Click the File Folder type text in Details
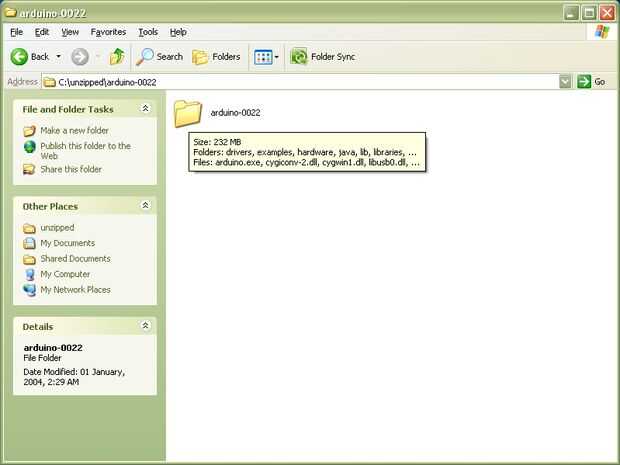This screenshot has height=465, width=620. 42,358
